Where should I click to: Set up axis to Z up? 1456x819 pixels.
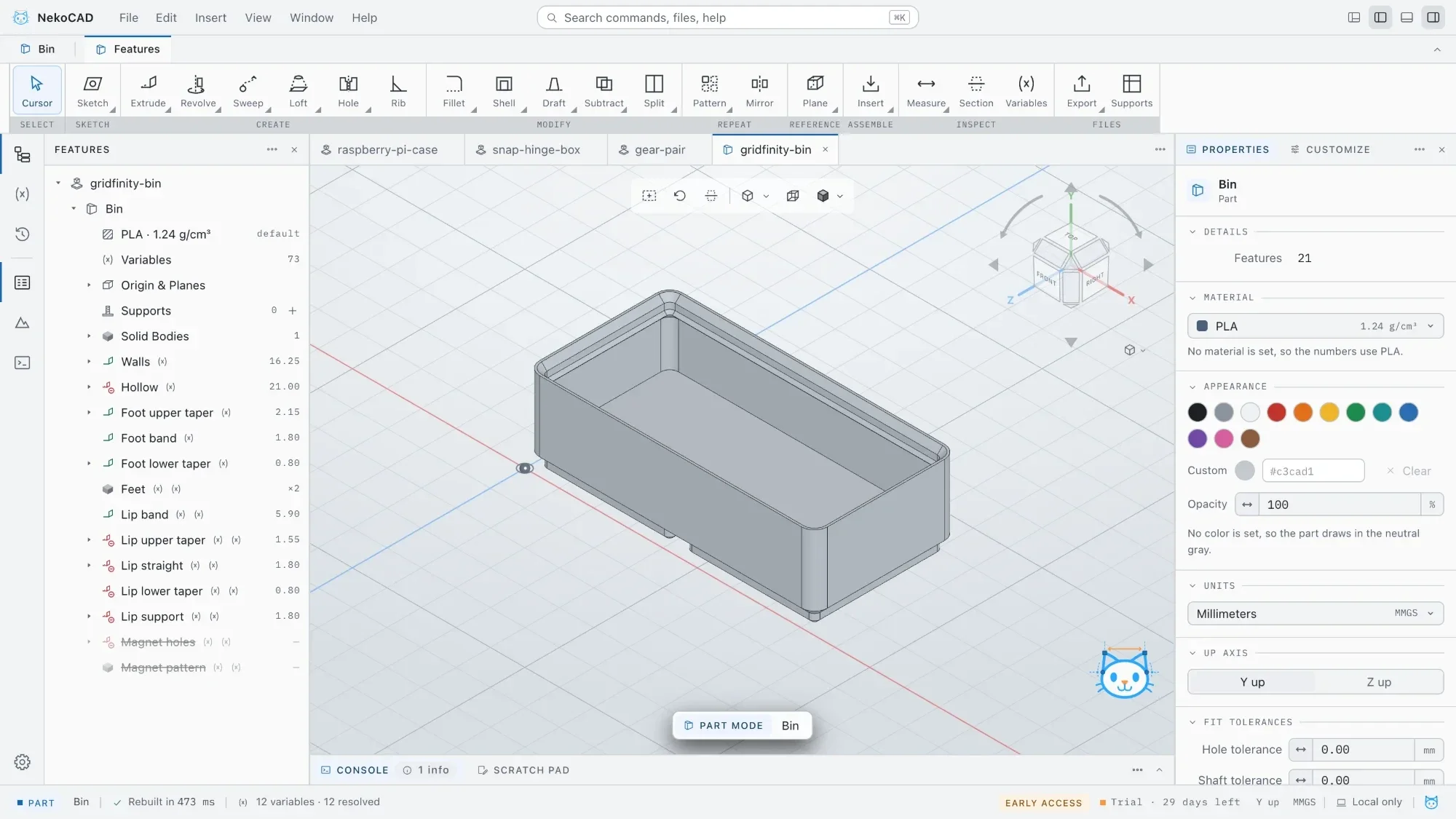pos(1379,682)
